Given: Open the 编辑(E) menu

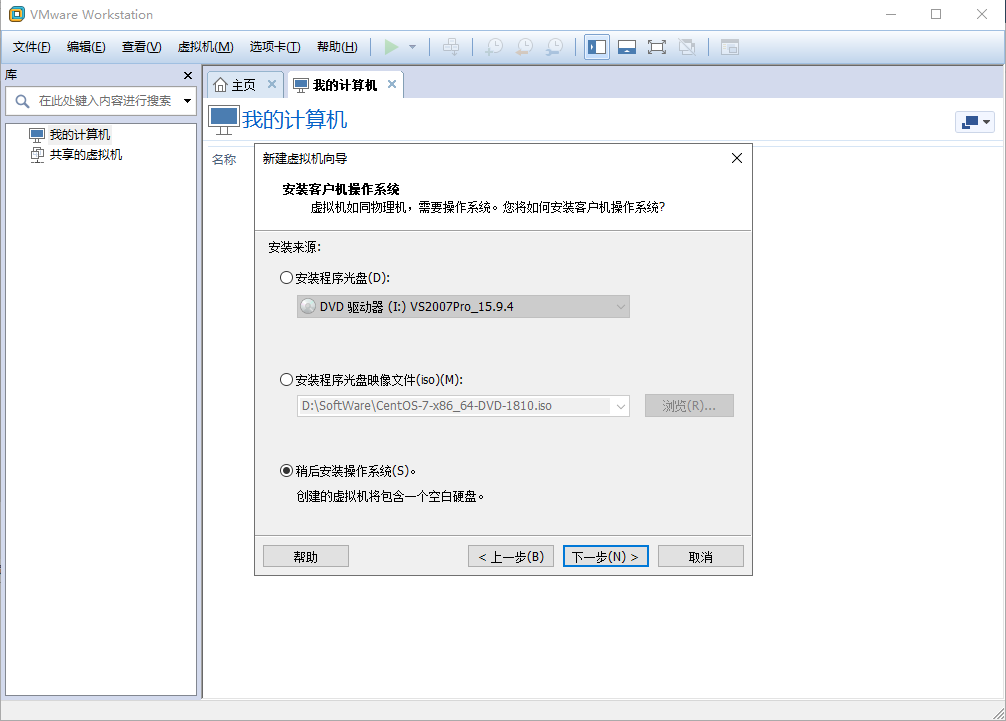Looking at the screenshot, I should (x=86, y=47).
